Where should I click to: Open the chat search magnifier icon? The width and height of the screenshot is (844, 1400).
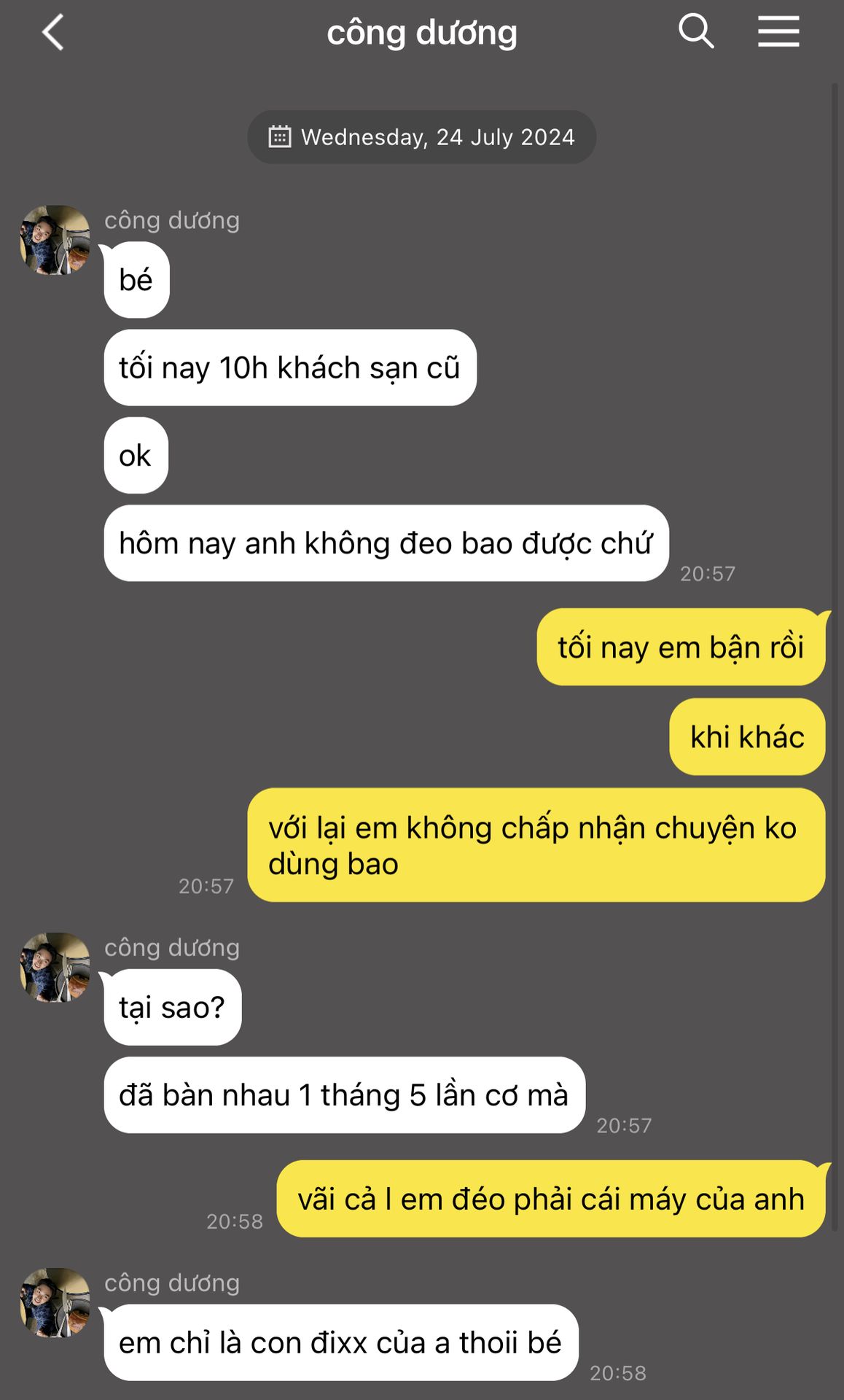pos(696,32)
